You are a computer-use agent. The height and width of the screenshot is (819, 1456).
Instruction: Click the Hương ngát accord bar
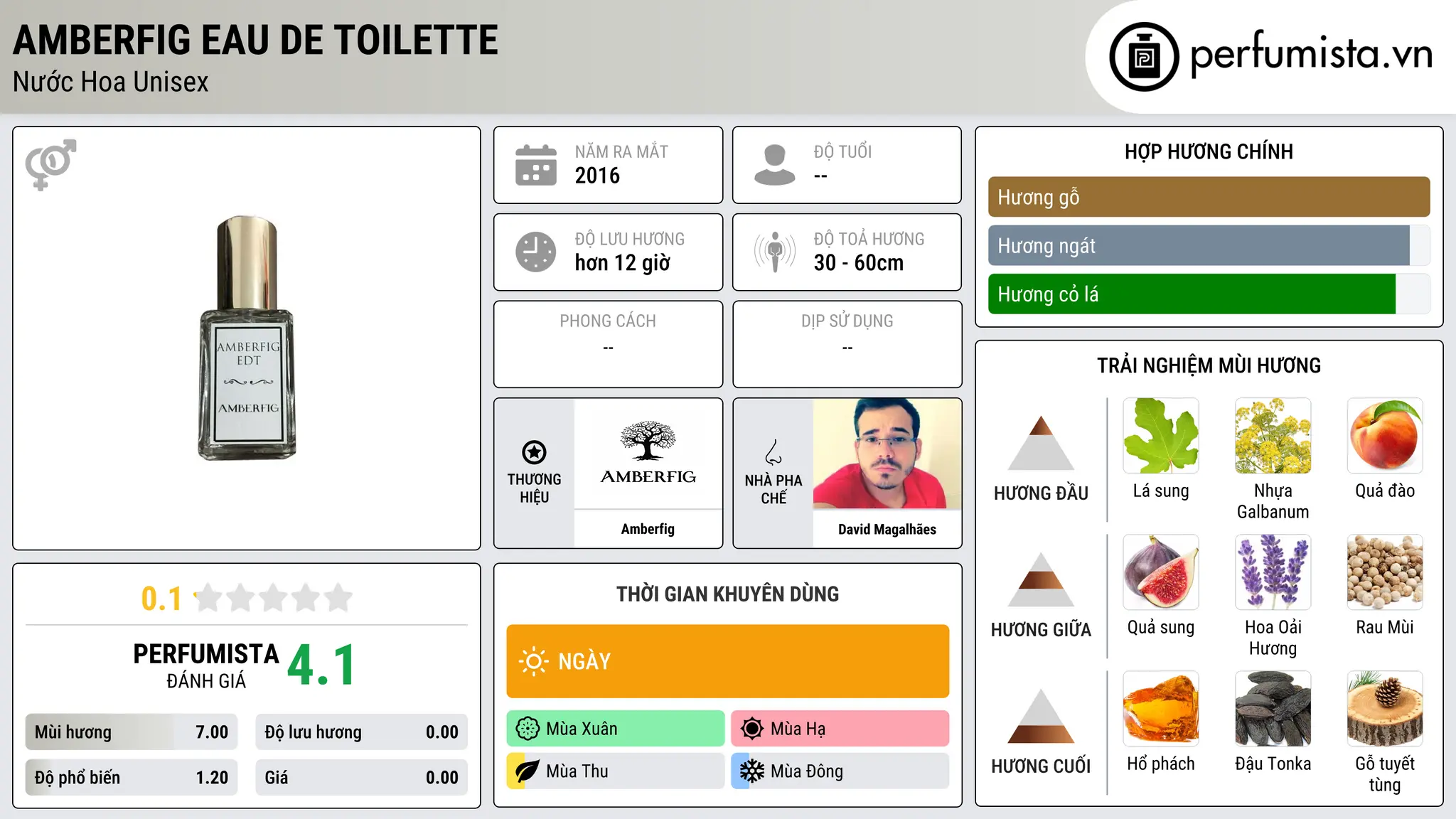1209,245
